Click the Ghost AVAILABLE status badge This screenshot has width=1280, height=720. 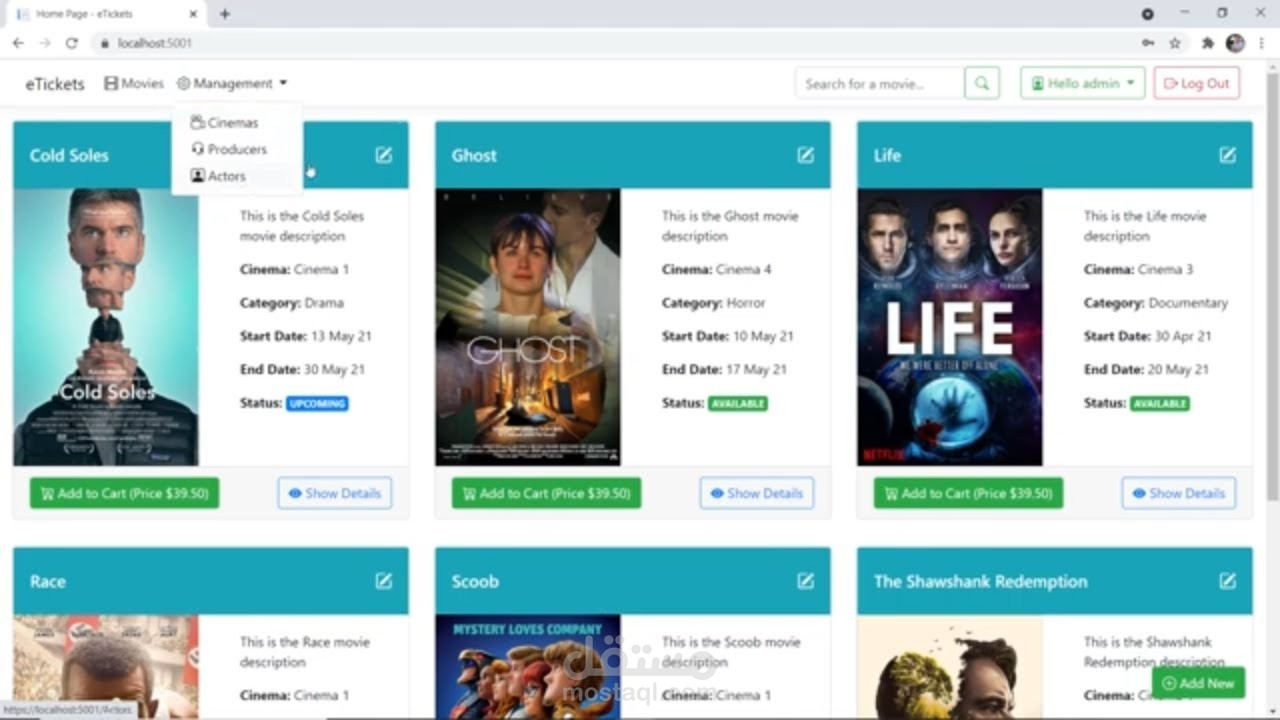pos(738,404)
